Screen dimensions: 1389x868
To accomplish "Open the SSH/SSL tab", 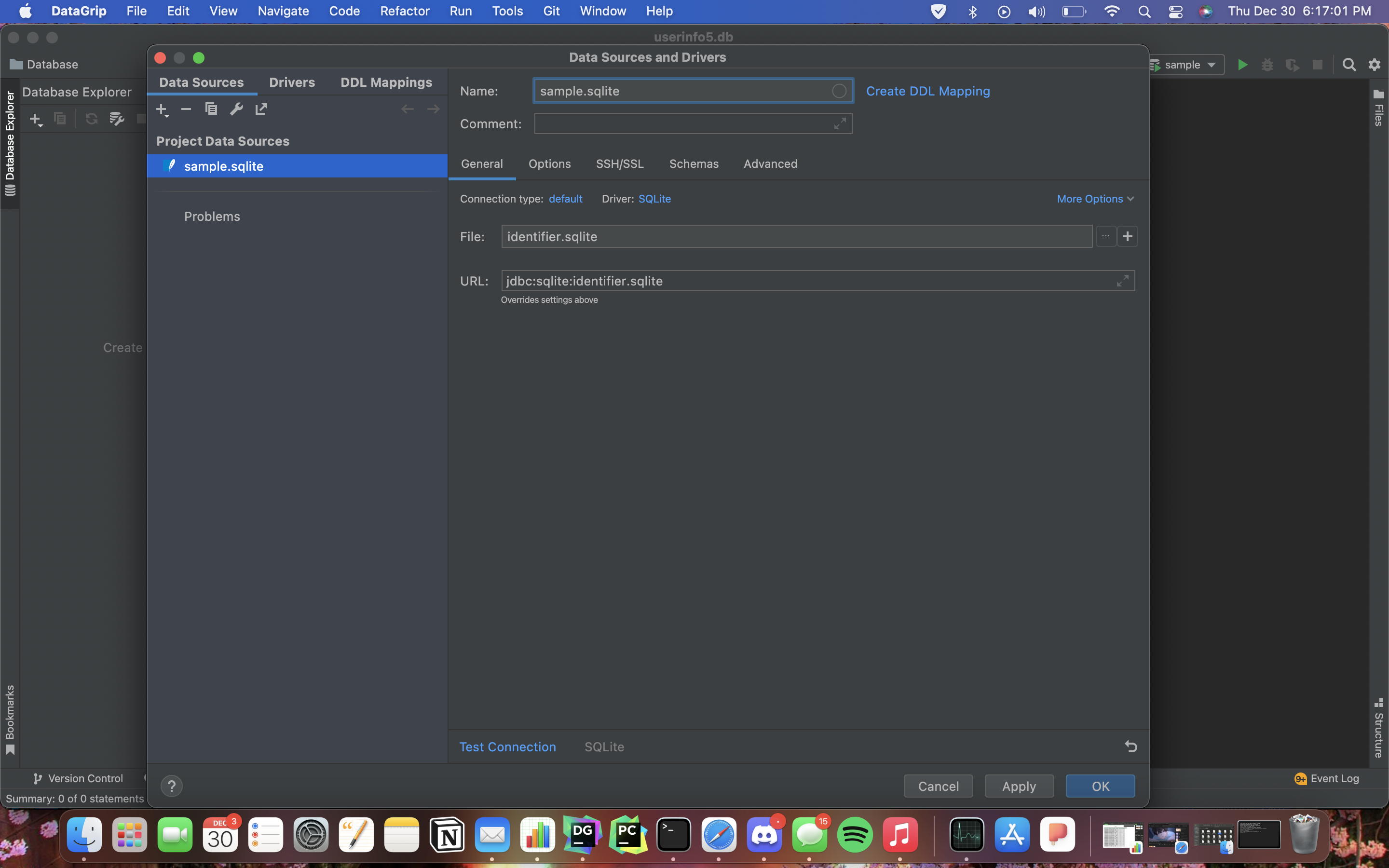I will click(x=619, y=163).
